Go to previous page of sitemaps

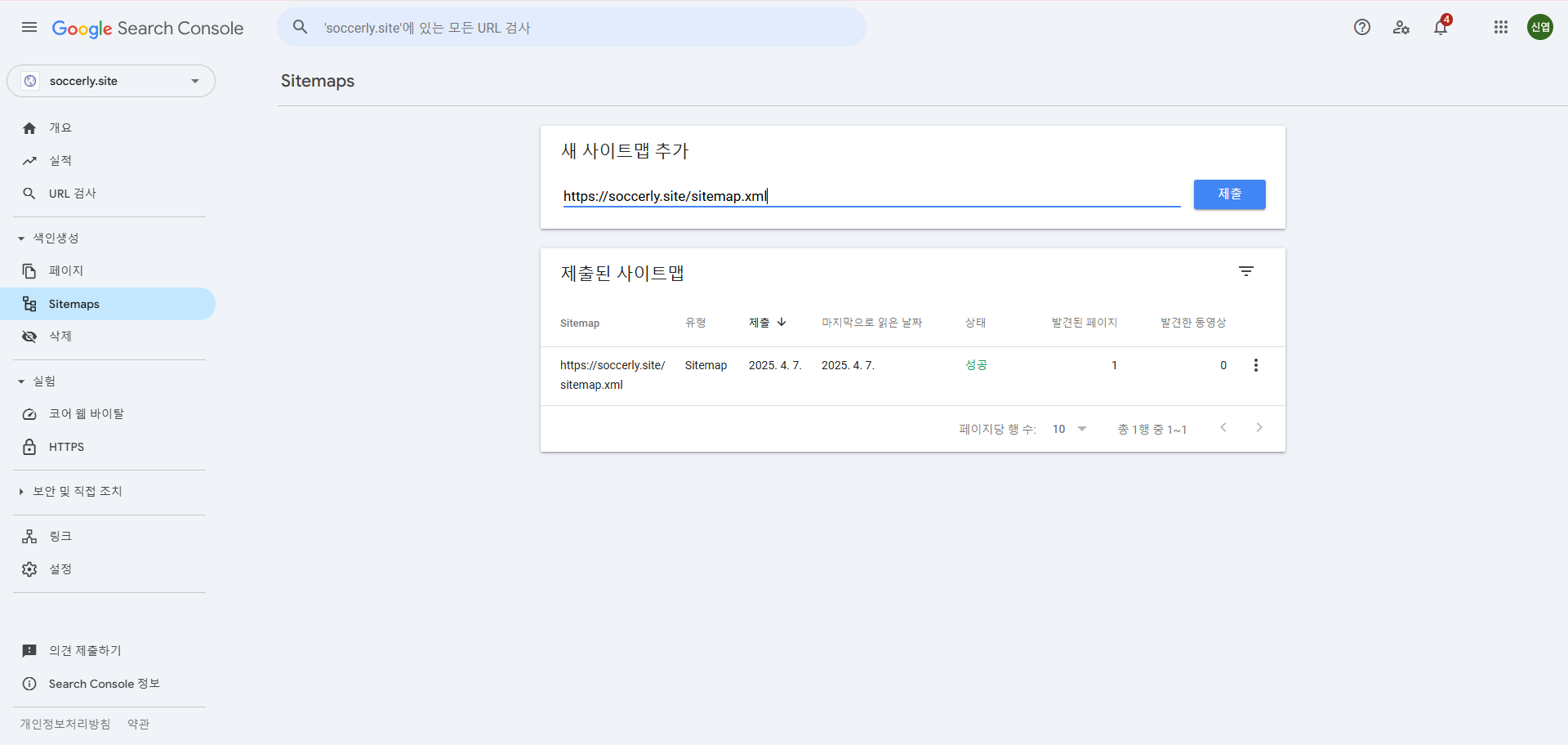tap(1223, 427)
